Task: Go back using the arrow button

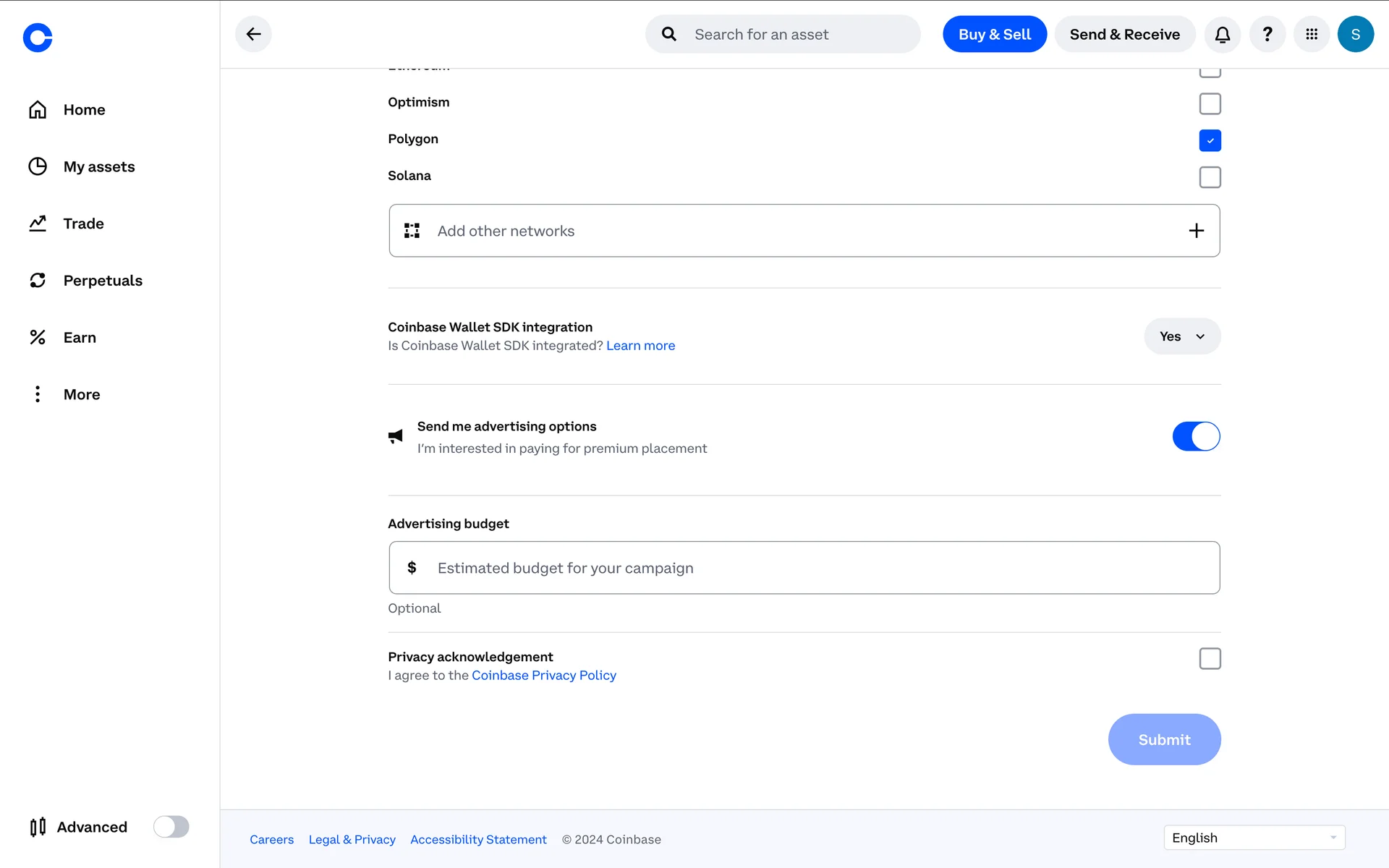Action: point(253,34)
